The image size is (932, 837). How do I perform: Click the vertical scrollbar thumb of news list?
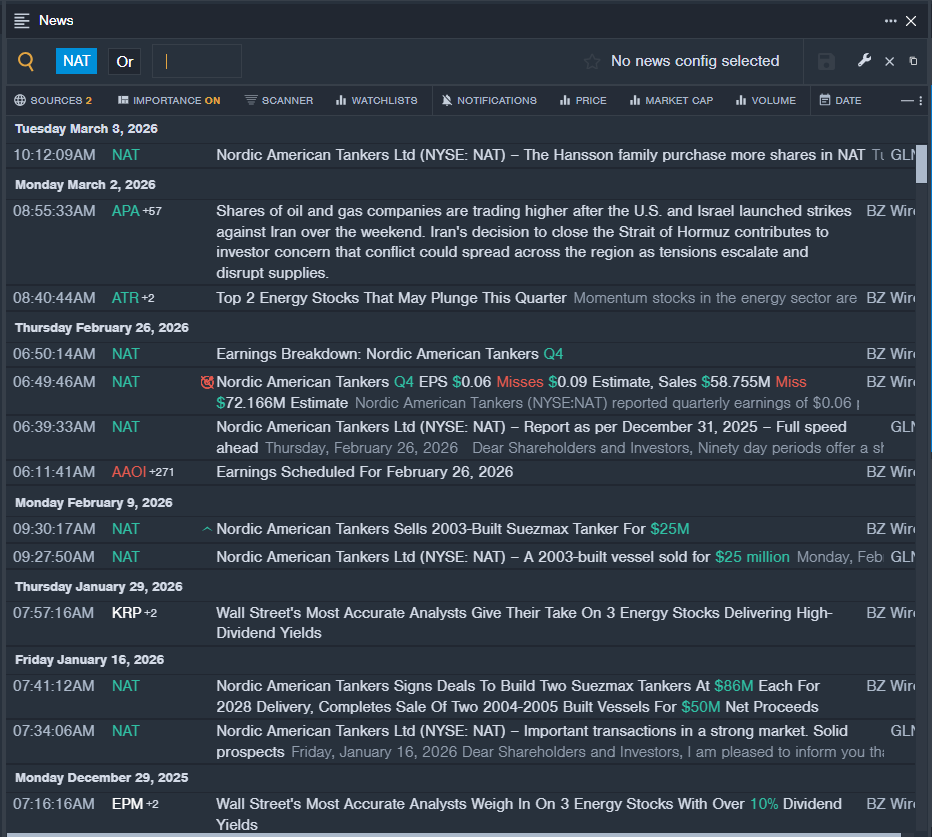coord(921,164)
